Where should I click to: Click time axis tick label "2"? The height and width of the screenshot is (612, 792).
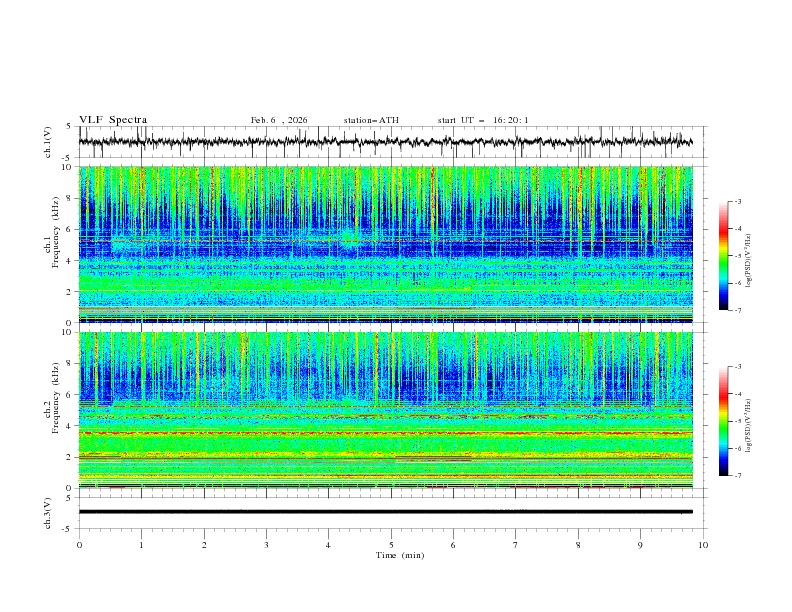(204, 545)
